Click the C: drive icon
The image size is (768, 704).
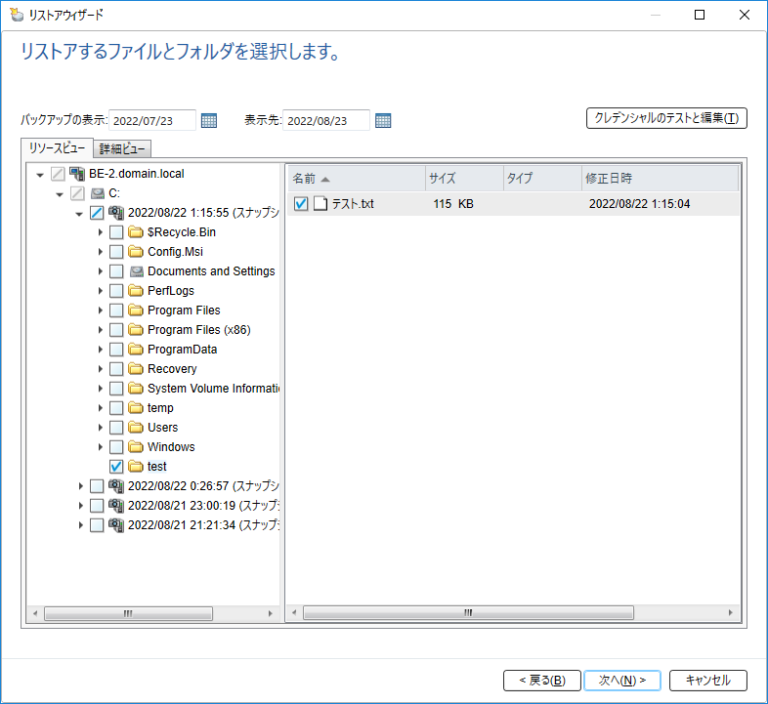coord(97,193)
